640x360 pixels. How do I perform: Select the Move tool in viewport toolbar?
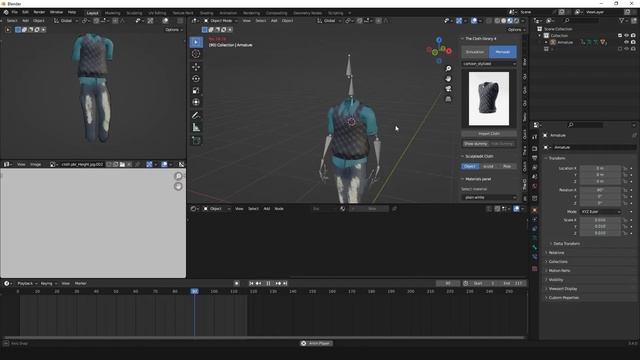pyautogui.click(x=196, y=67)
